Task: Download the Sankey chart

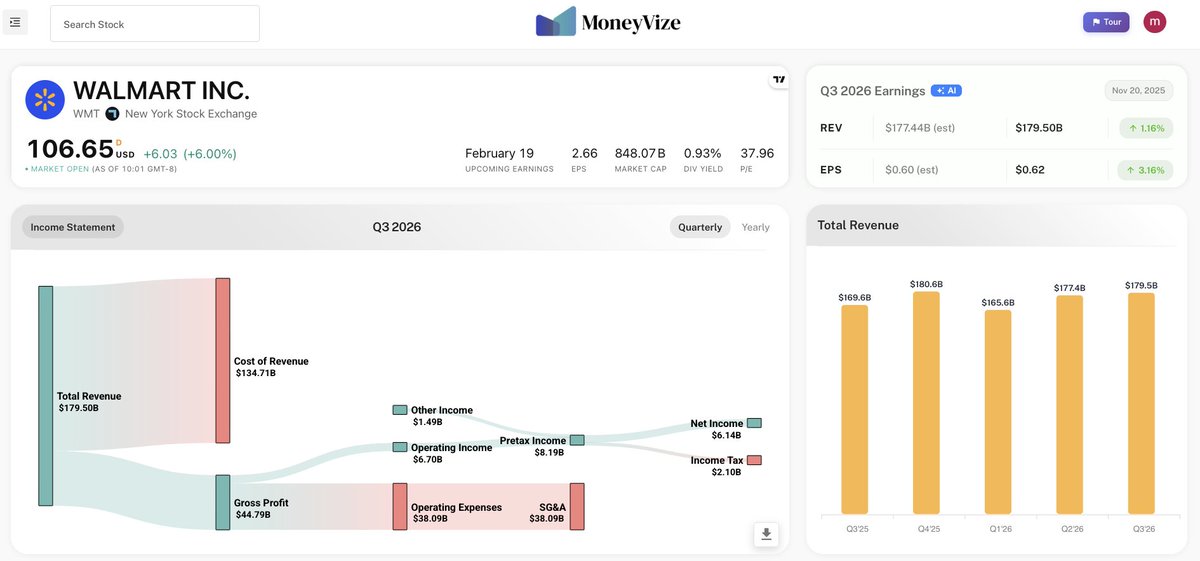Action: 766,534
